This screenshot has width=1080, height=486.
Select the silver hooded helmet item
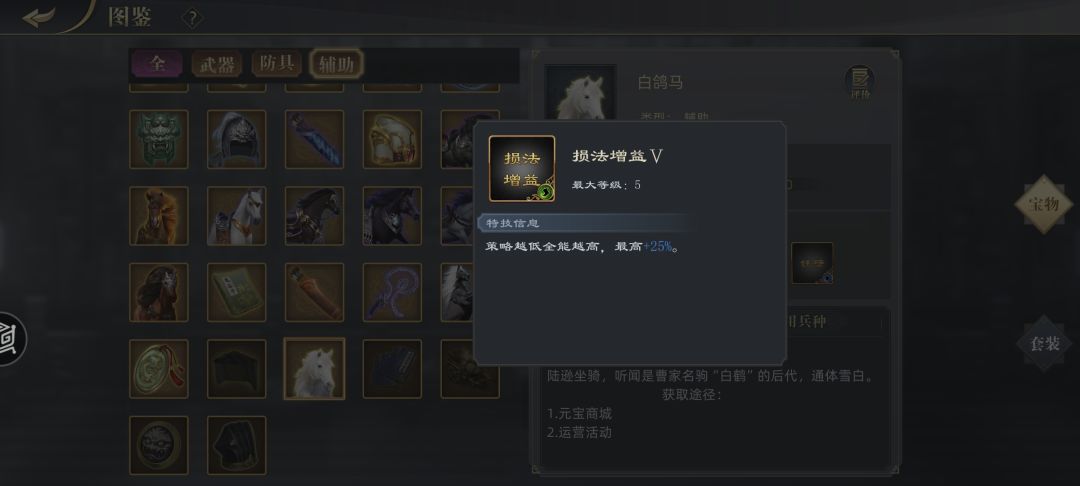tap(236, 139)
